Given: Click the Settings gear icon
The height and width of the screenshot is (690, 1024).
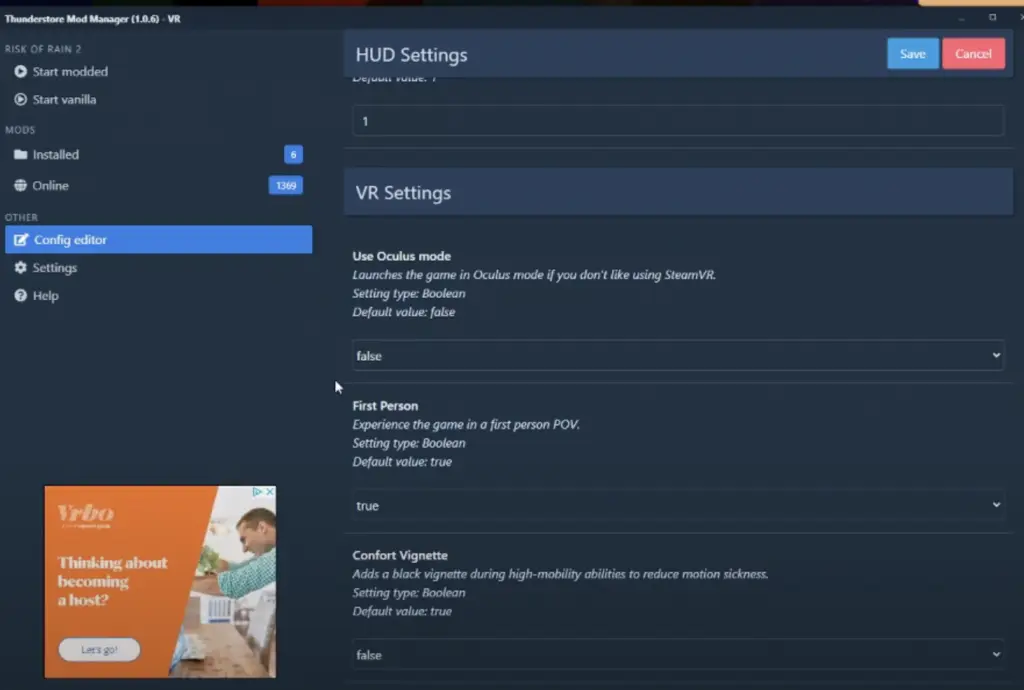Looking at the screenshot, I should click(20, 268).
